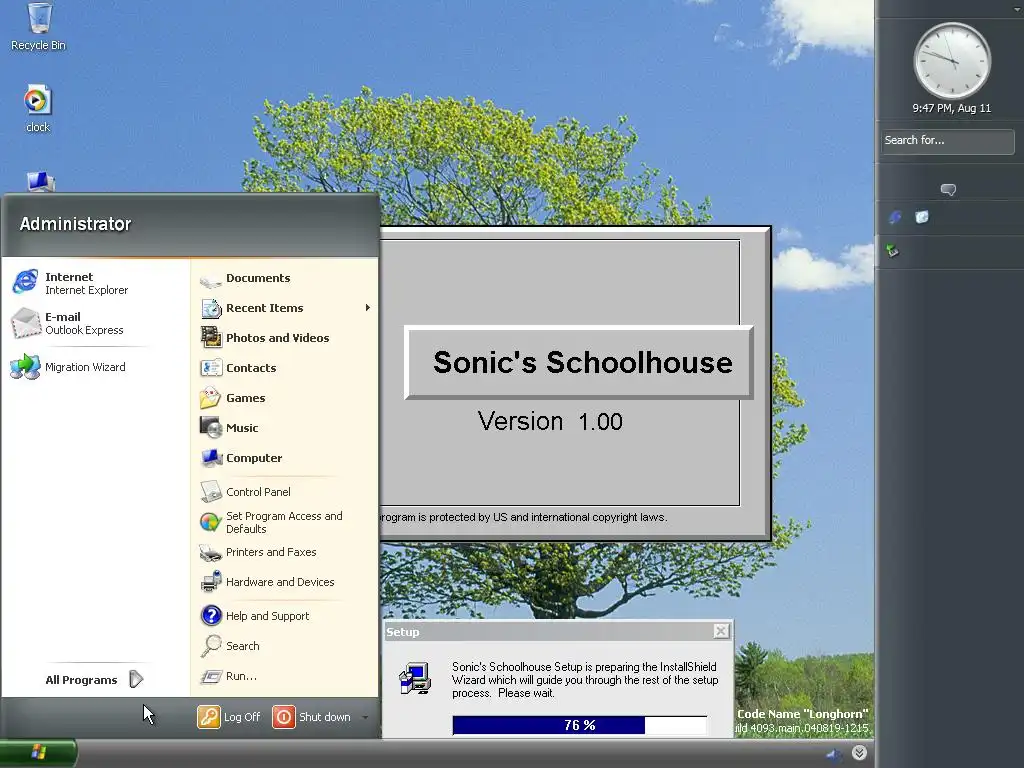Click the blue quick launch sidebar icon
Screen dimensions: 1024x768
[x=895, y=217]
